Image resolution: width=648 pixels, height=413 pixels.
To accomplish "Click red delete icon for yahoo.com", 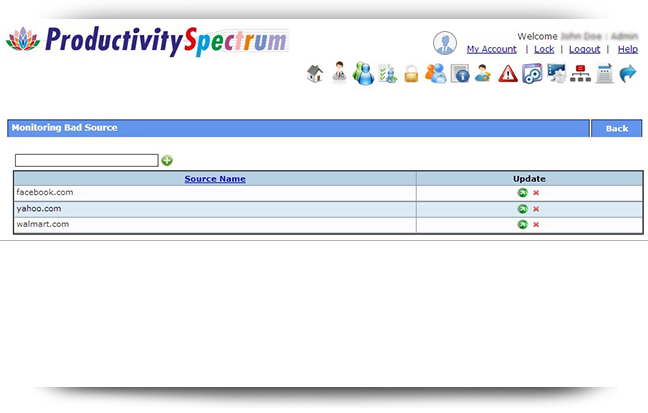I will pos(536,209).
